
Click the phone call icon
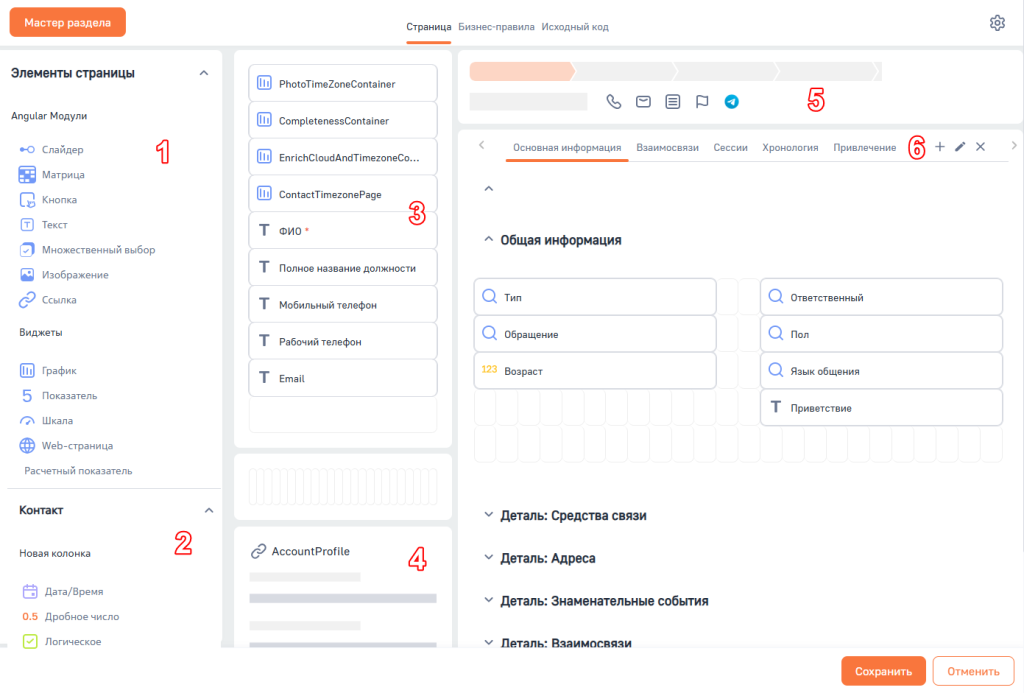tap(614, 101)
